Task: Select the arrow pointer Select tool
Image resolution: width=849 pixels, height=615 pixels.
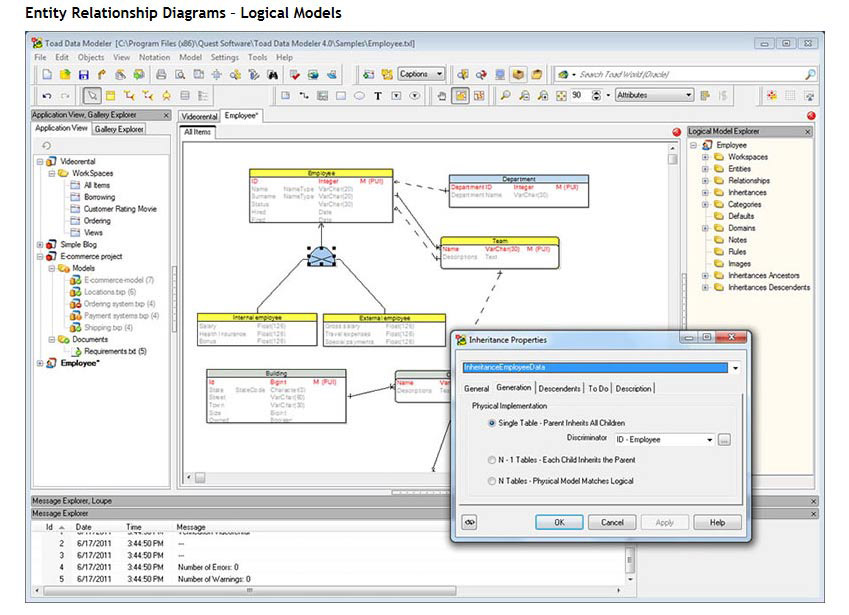Action: tap(92, 96)
